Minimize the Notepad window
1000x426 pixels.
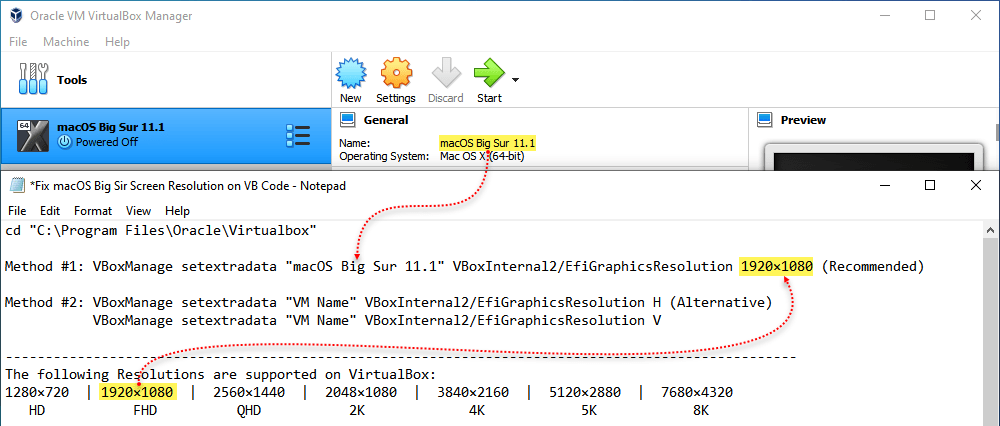coord(884,186)
